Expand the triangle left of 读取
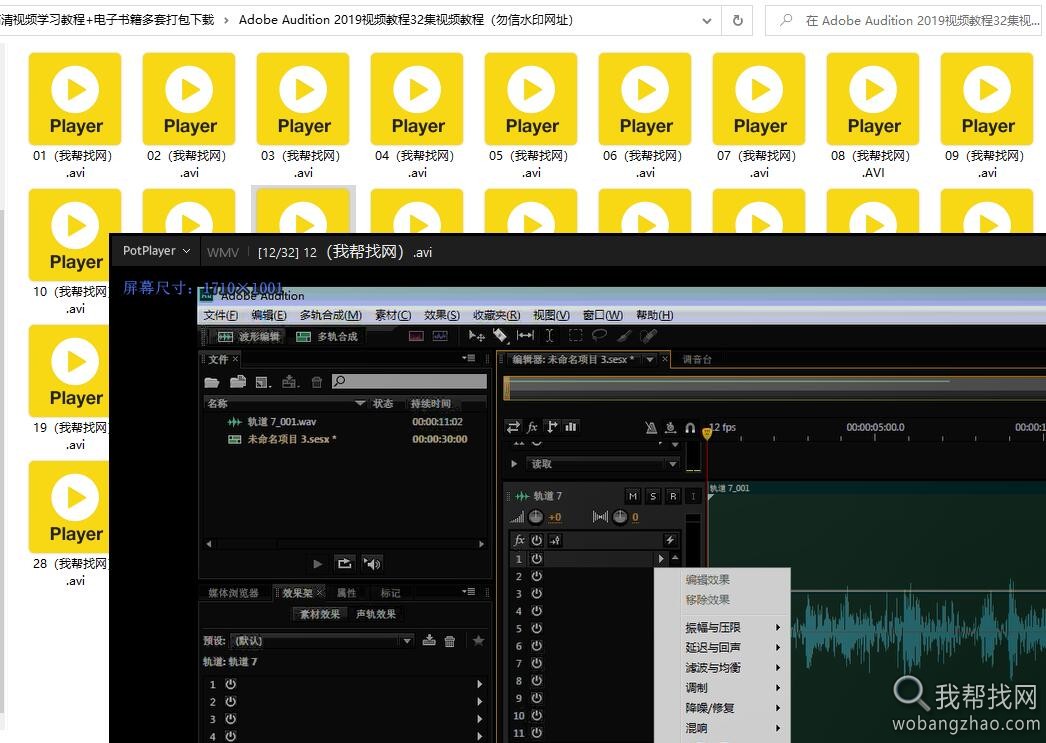The image size is (1046, 743). point(514,464)
